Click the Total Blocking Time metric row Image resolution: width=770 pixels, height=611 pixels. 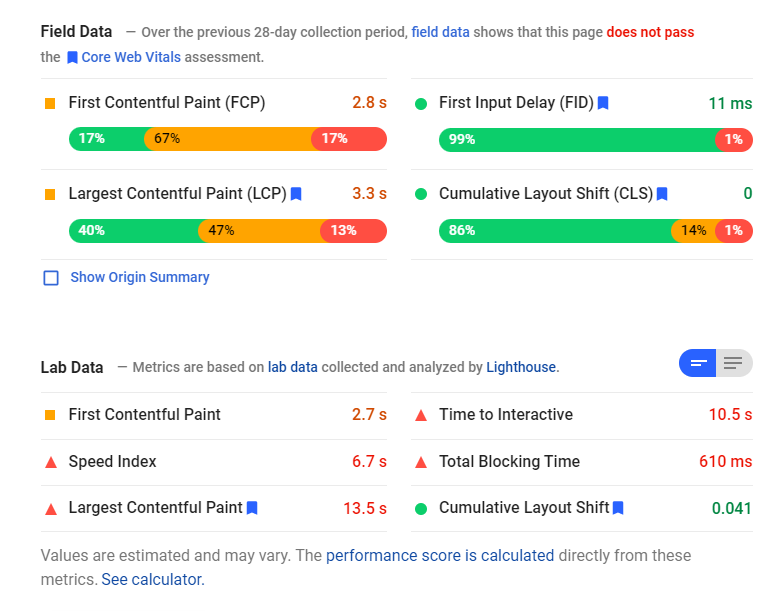(x=582, y=462)
